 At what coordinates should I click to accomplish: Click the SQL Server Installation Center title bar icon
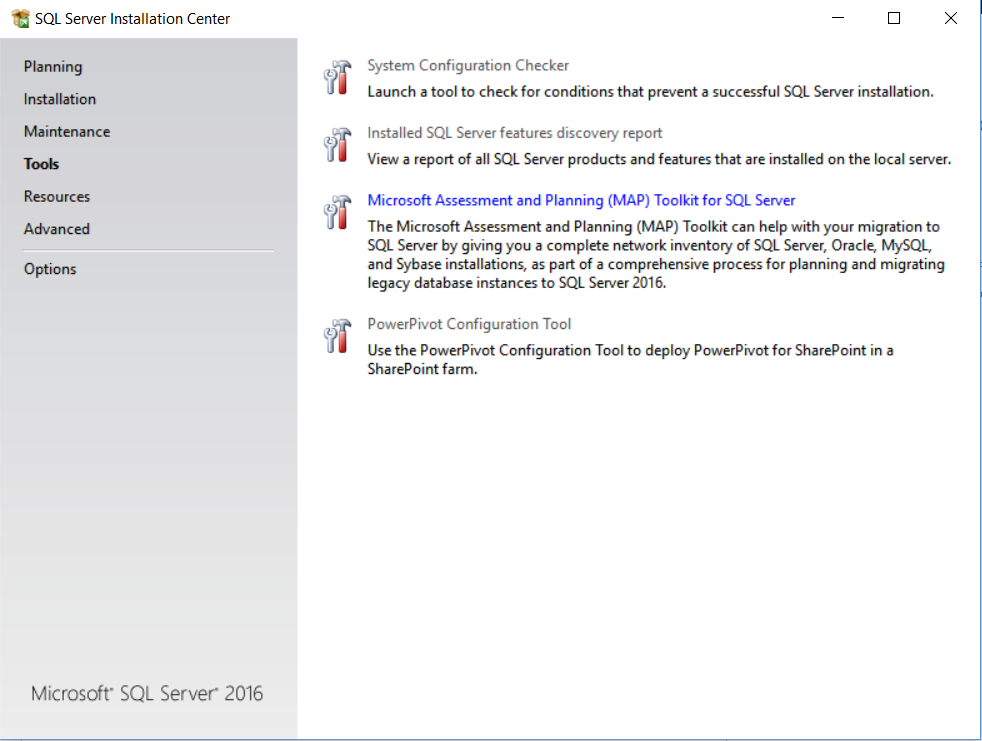pos(20,18)
